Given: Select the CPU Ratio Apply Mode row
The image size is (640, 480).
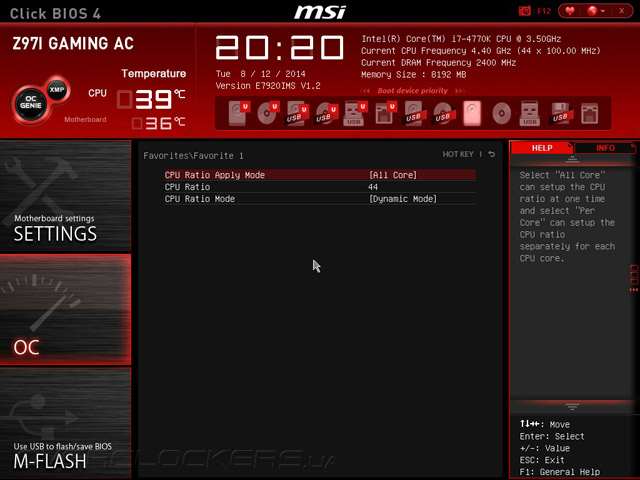Looking at the screenshot, I should [x=320, y=175].
